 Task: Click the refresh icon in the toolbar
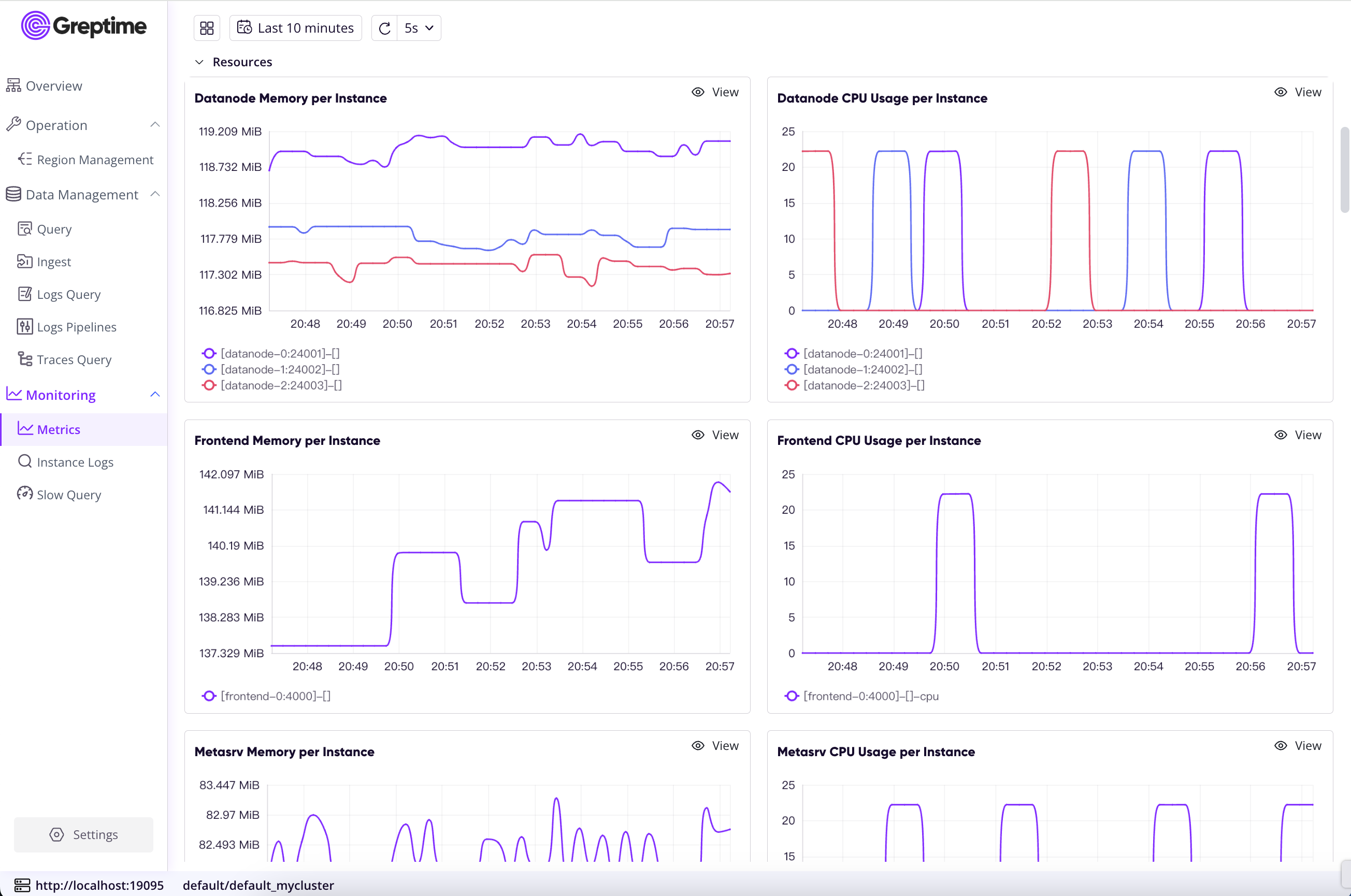(x=384, y=27)
